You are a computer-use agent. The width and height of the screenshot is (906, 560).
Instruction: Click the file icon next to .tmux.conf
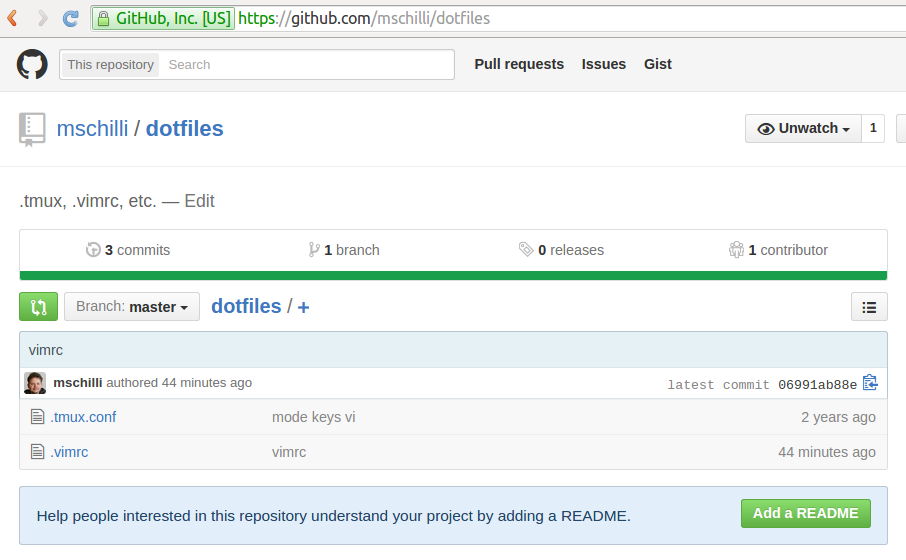pyautogui.click(x=38, y=417)
